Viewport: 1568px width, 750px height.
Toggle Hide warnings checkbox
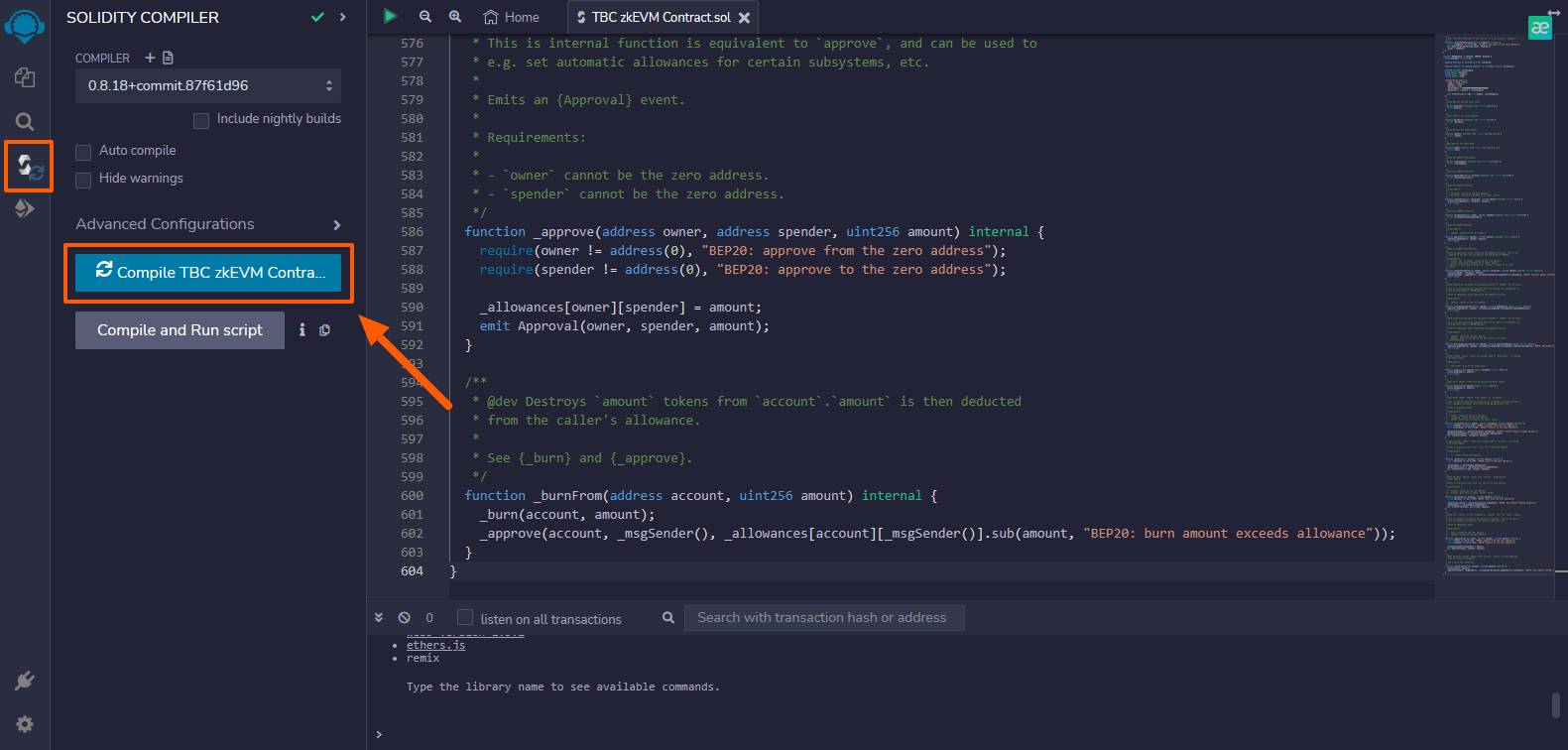coord(83,180)
